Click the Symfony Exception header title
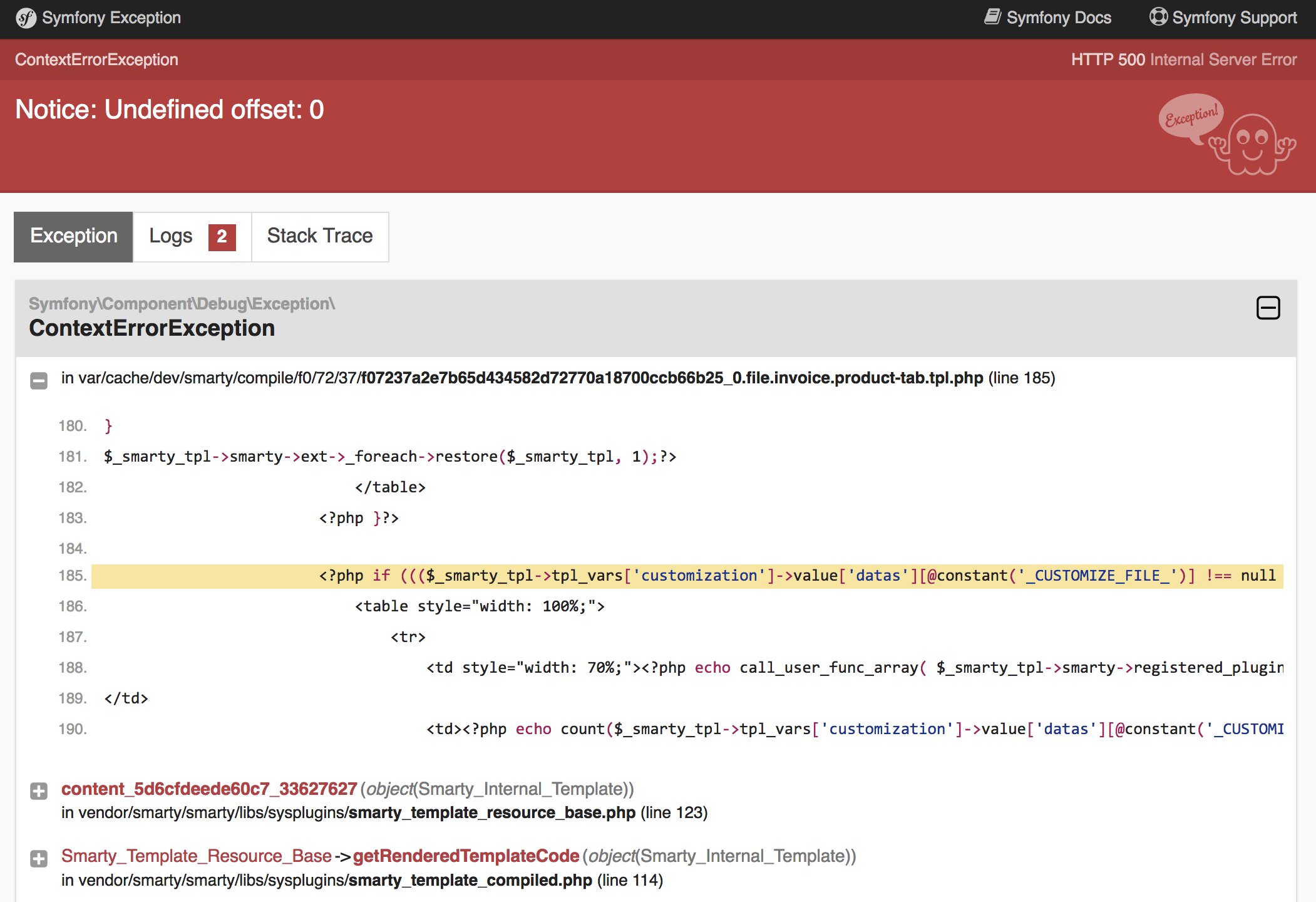 (x=111, y=18)
